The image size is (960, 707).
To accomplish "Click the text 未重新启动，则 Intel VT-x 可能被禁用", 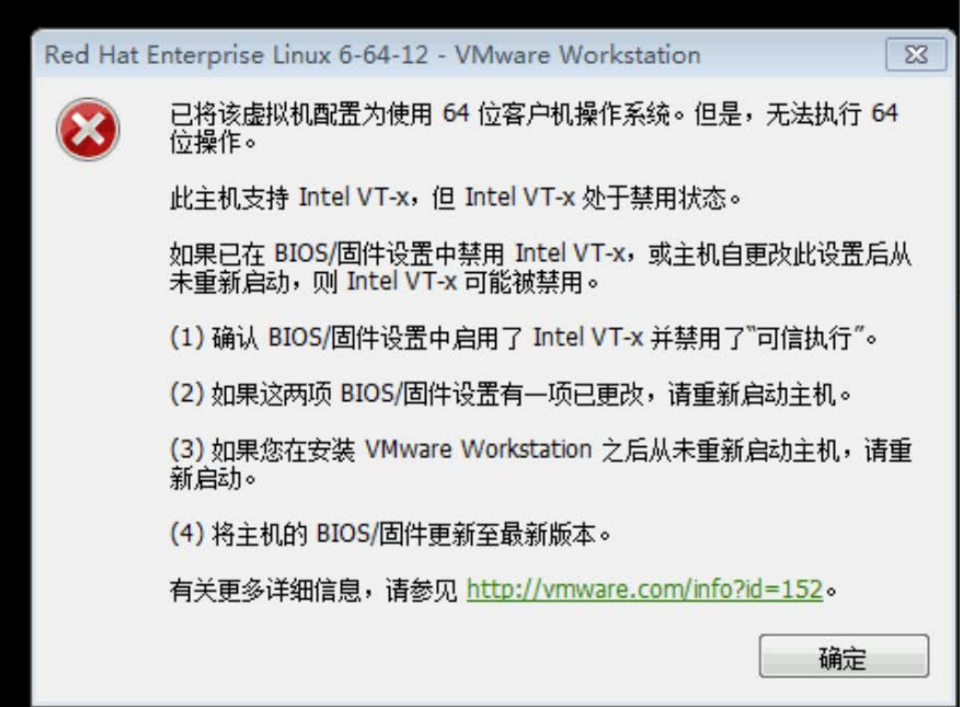I will [x=383, y=282].
